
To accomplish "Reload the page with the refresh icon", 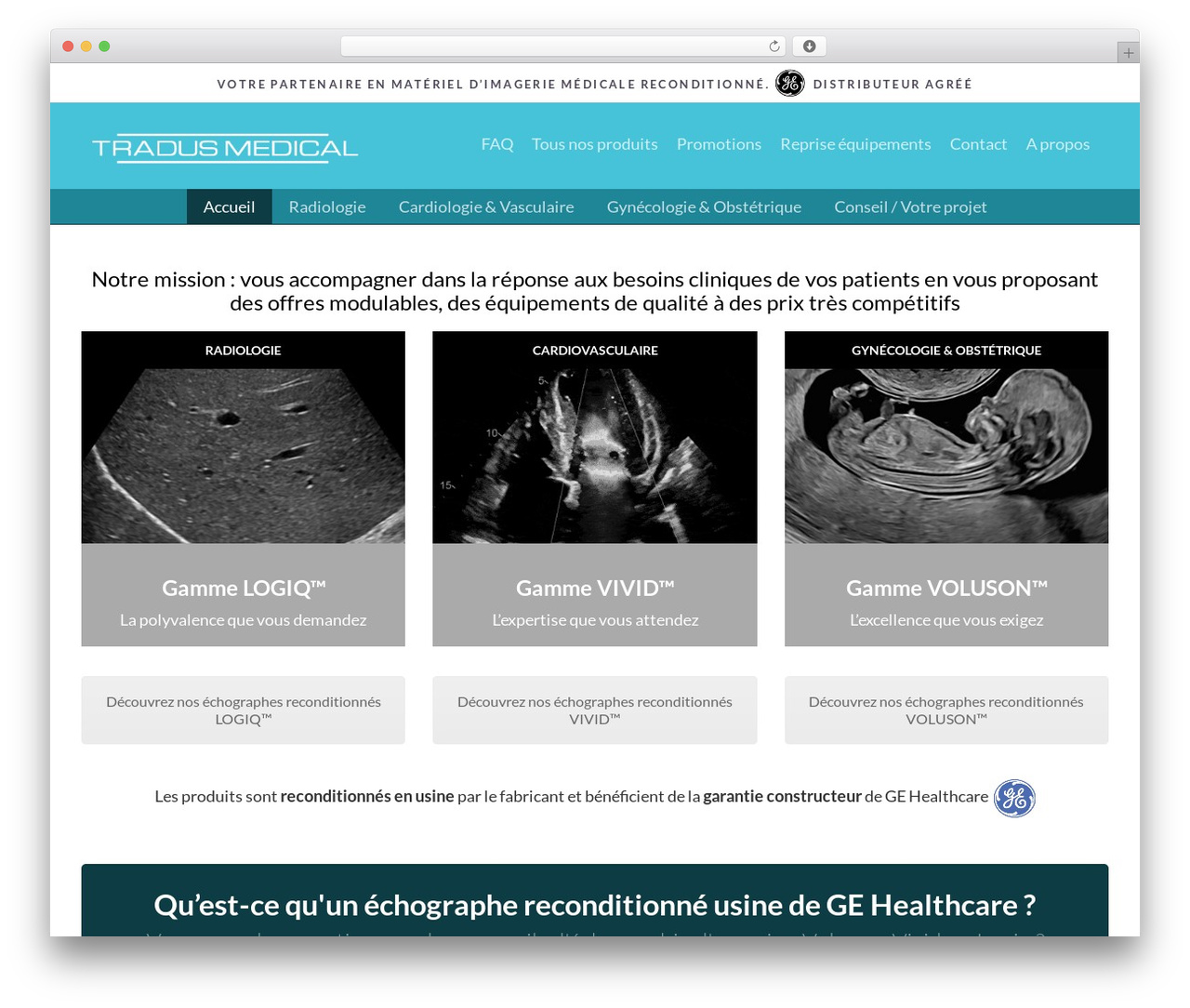I will tap(774, 46).
